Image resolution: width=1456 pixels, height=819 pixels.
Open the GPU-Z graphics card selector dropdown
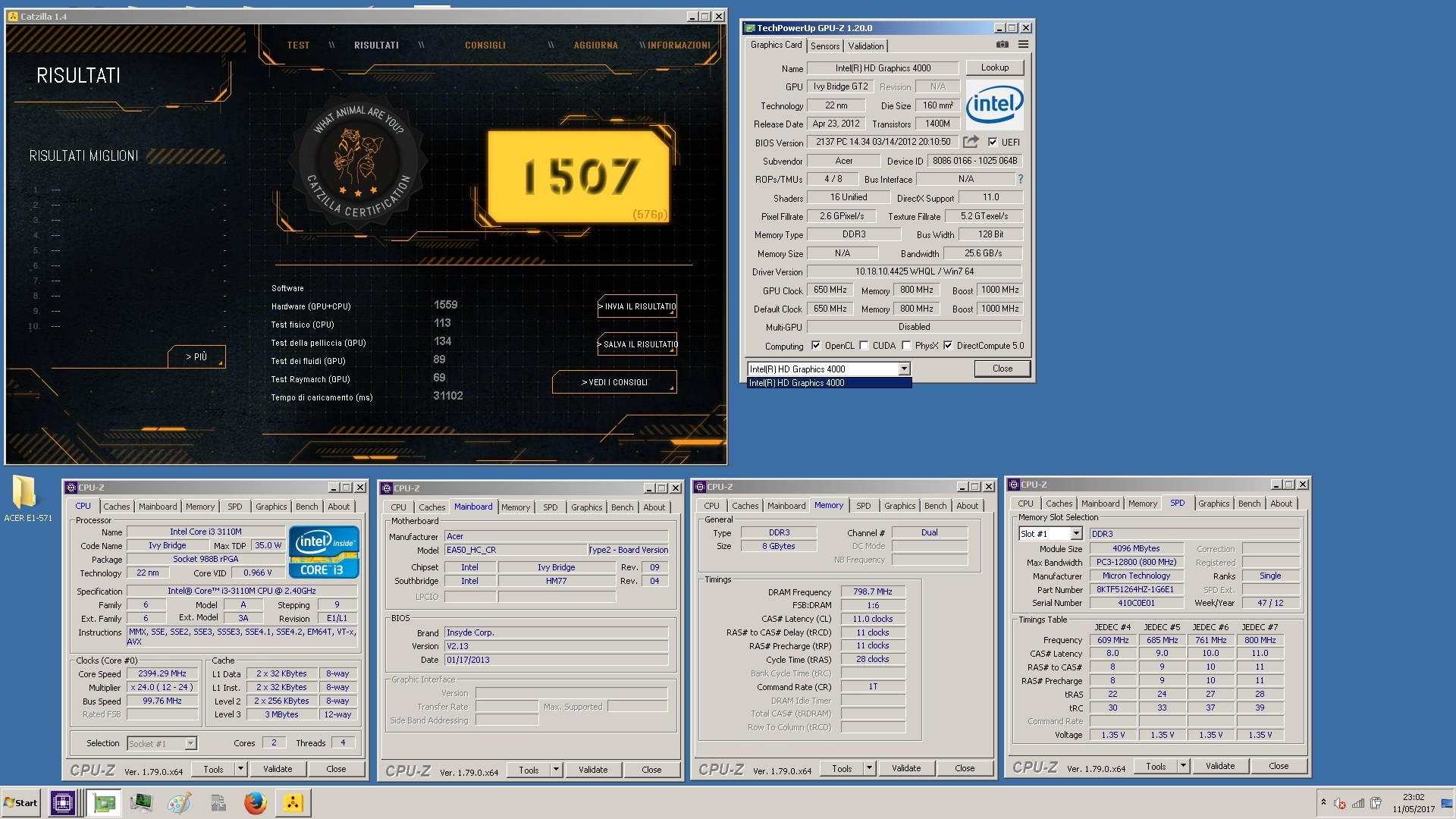click(904, 369)
